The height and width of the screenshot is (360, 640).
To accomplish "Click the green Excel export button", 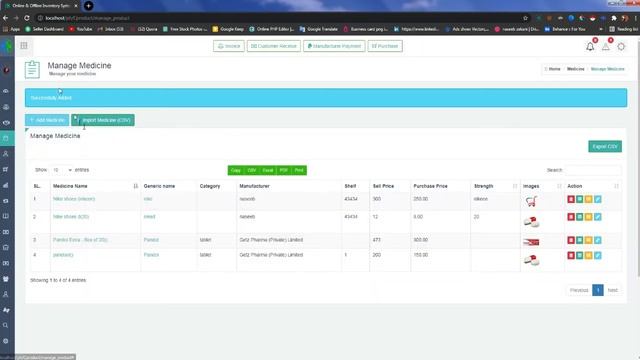I will tap(268, 170).
